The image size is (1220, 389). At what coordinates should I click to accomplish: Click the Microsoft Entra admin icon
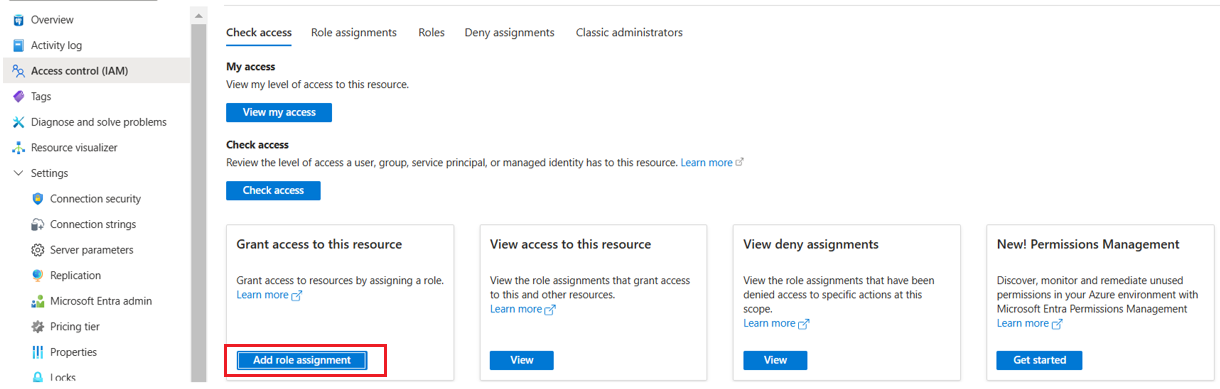pyautogui.click(x=38, y=301)
